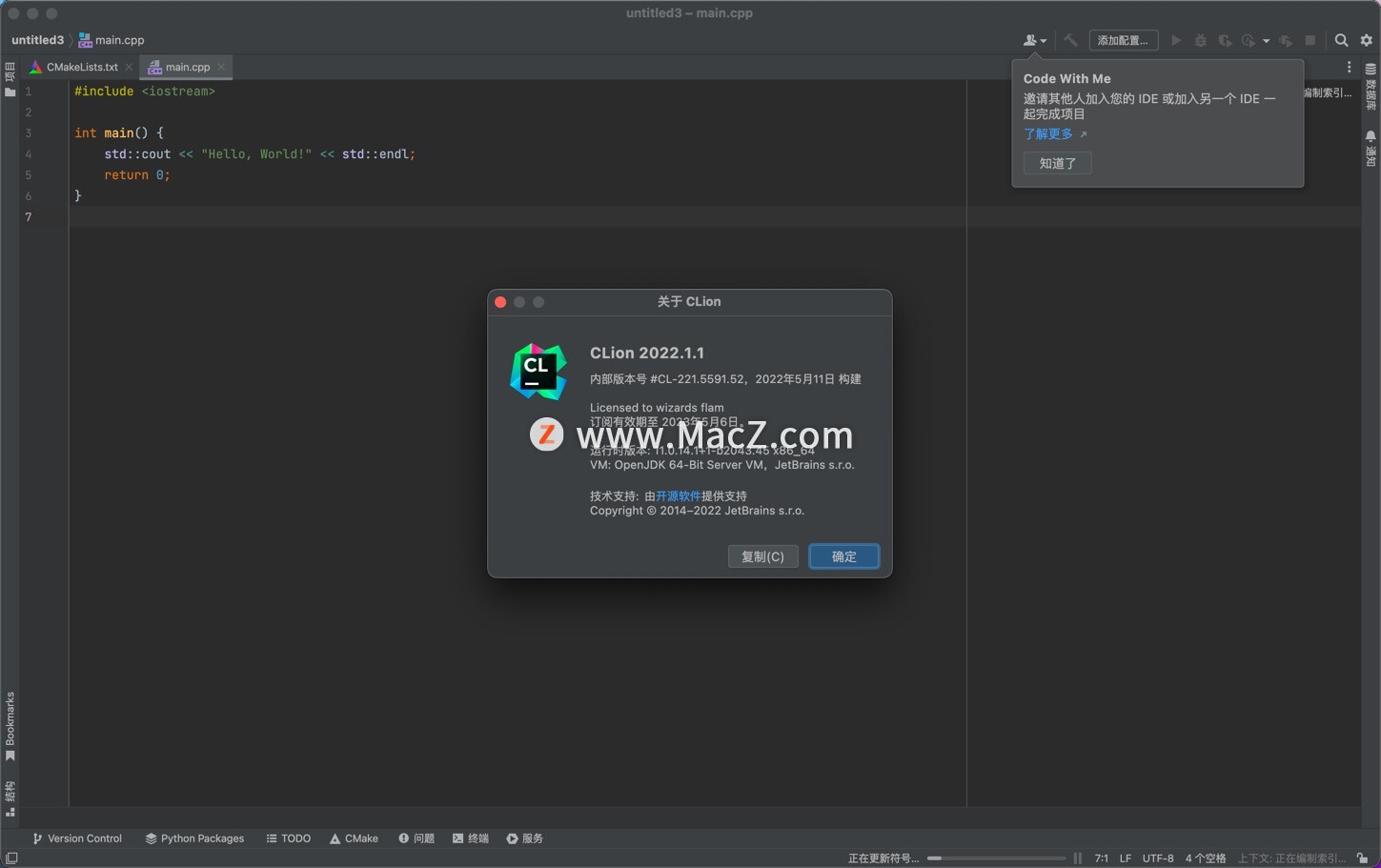Open the Add Configuration dropdown
Screen dimensions: 1381x868
coord(1124,40)
